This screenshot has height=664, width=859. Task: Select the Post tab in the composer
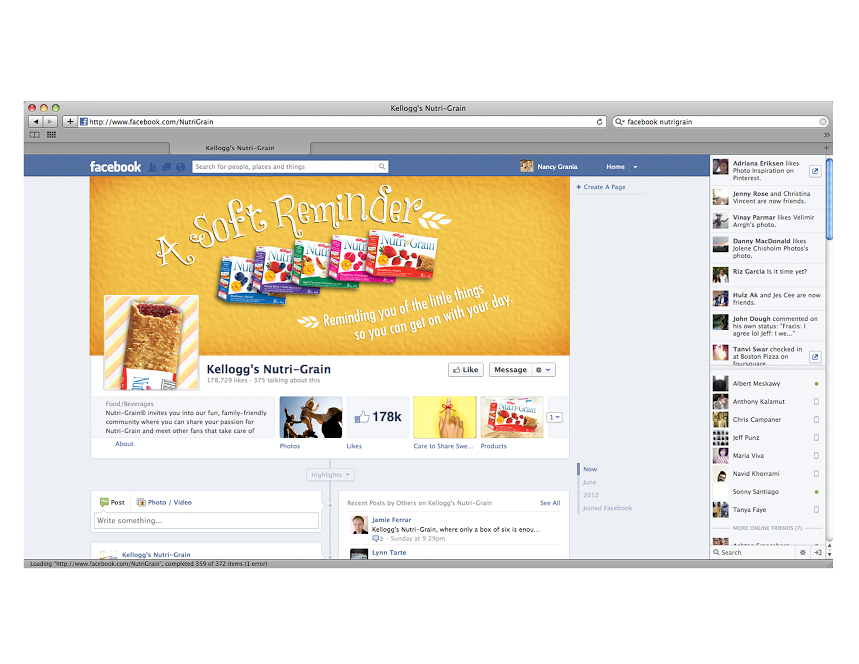(112, 502)
